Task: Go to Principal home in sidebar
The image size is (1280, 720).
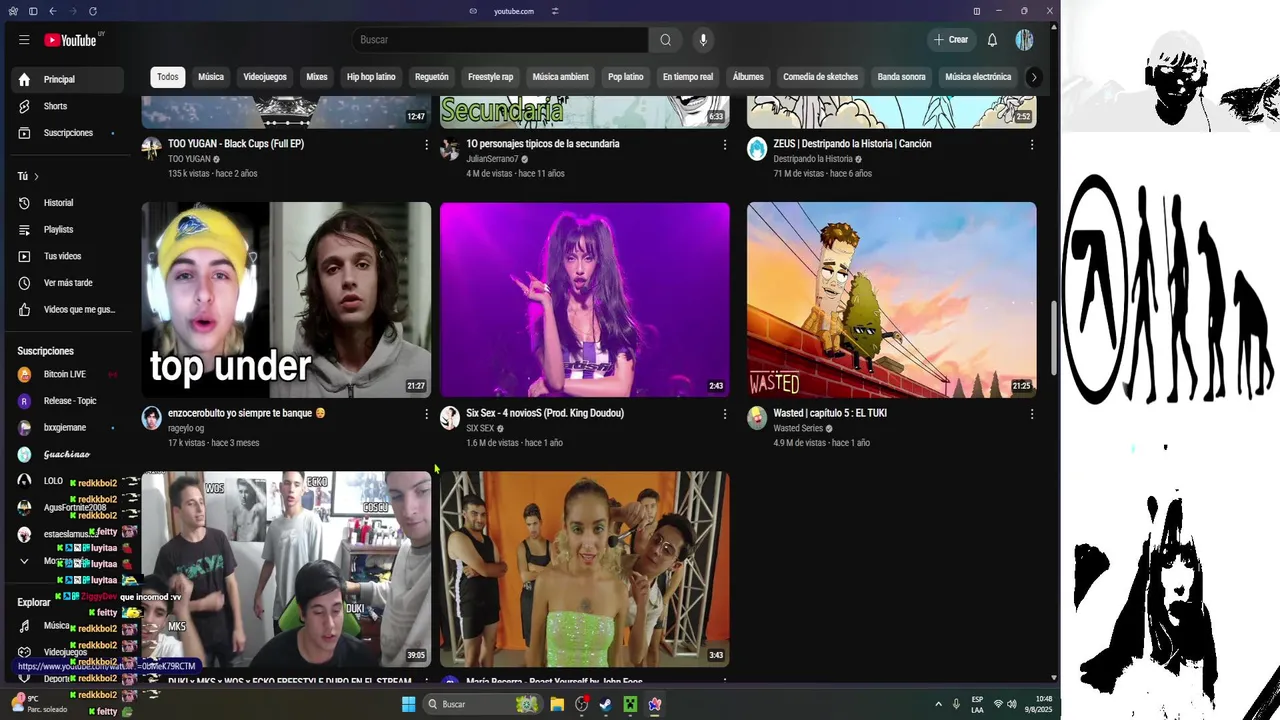Action: coord(68,79)
